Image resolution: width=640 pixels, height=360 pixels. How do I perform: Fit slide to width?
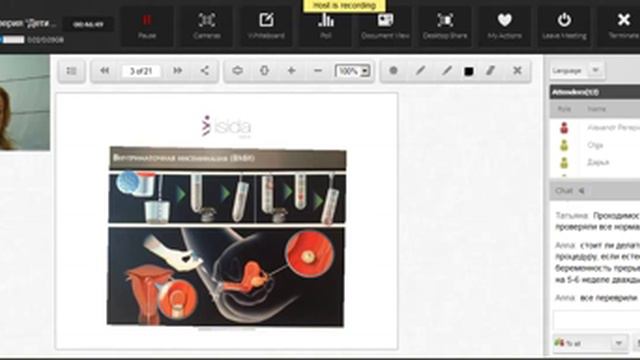click(238, 71)
